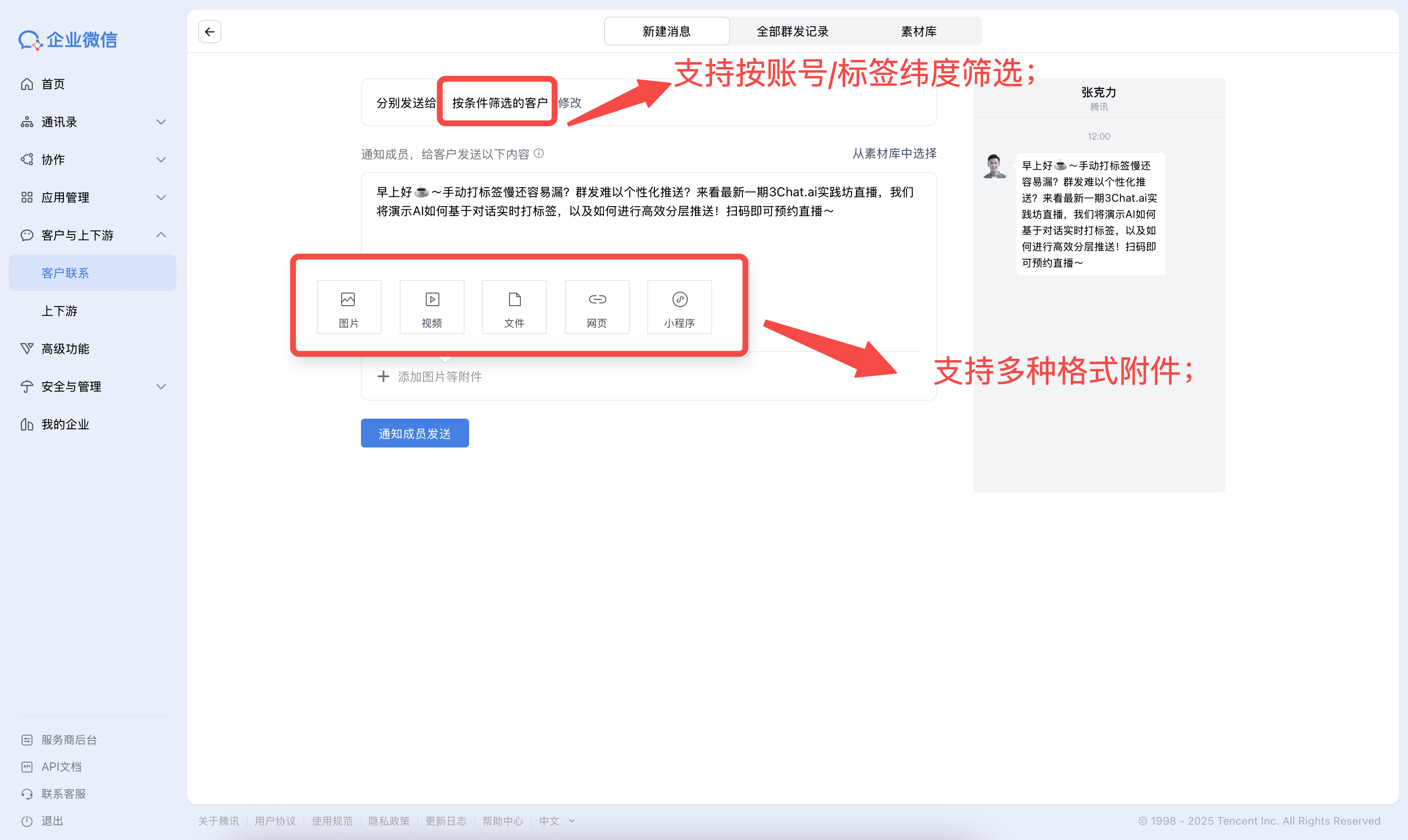Click the plus icon for 添加图片等附件

pos(383,376)
